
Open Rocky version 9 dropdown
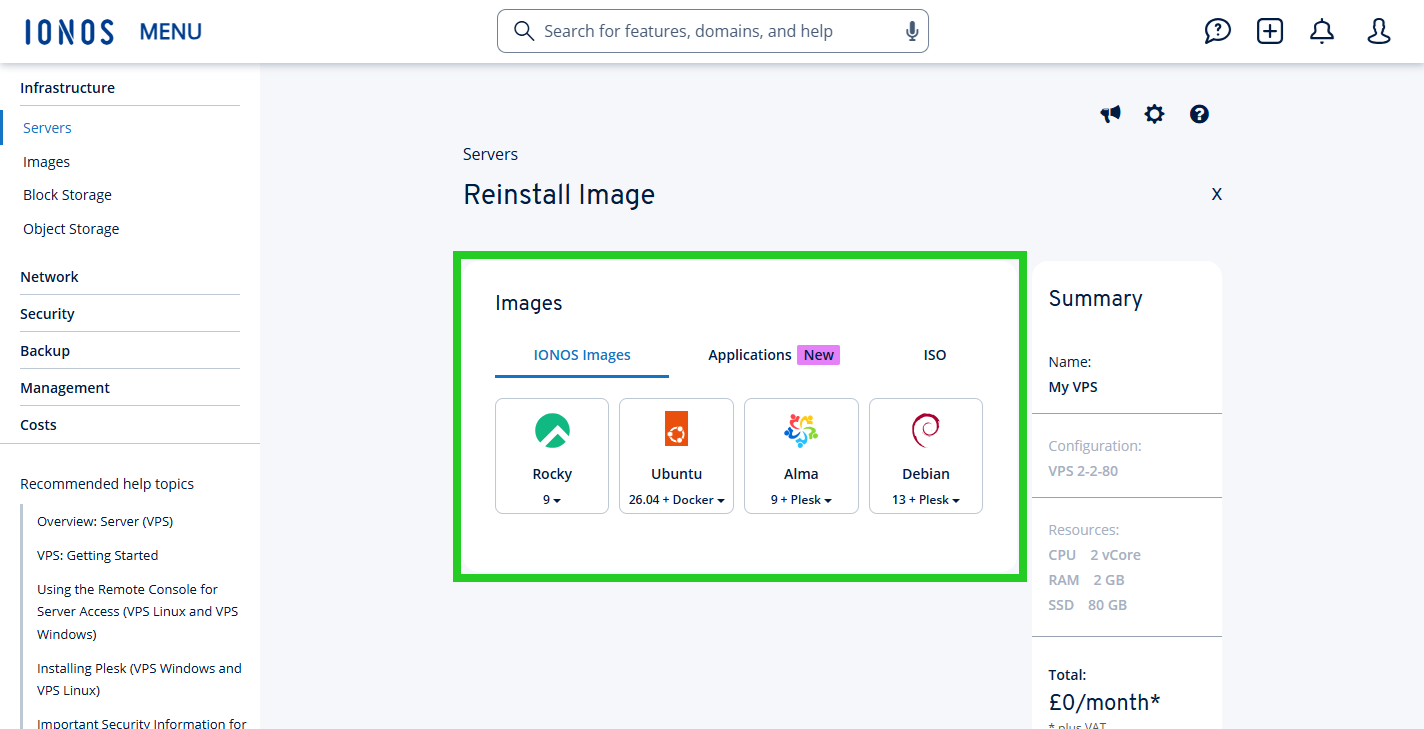[x=552, y=500]
